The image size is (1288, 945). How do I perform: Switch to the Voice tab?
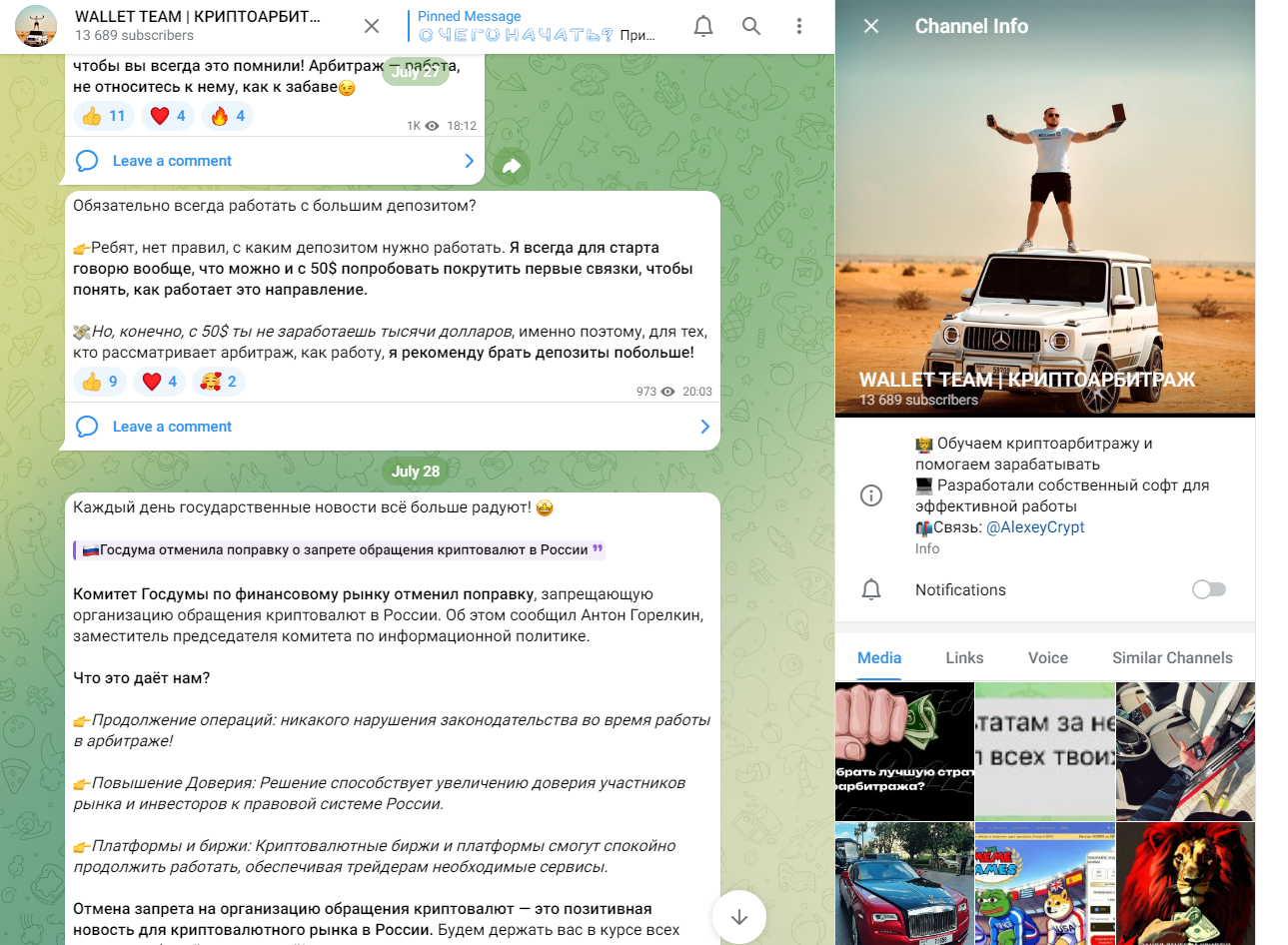[x=1048, y=658]
